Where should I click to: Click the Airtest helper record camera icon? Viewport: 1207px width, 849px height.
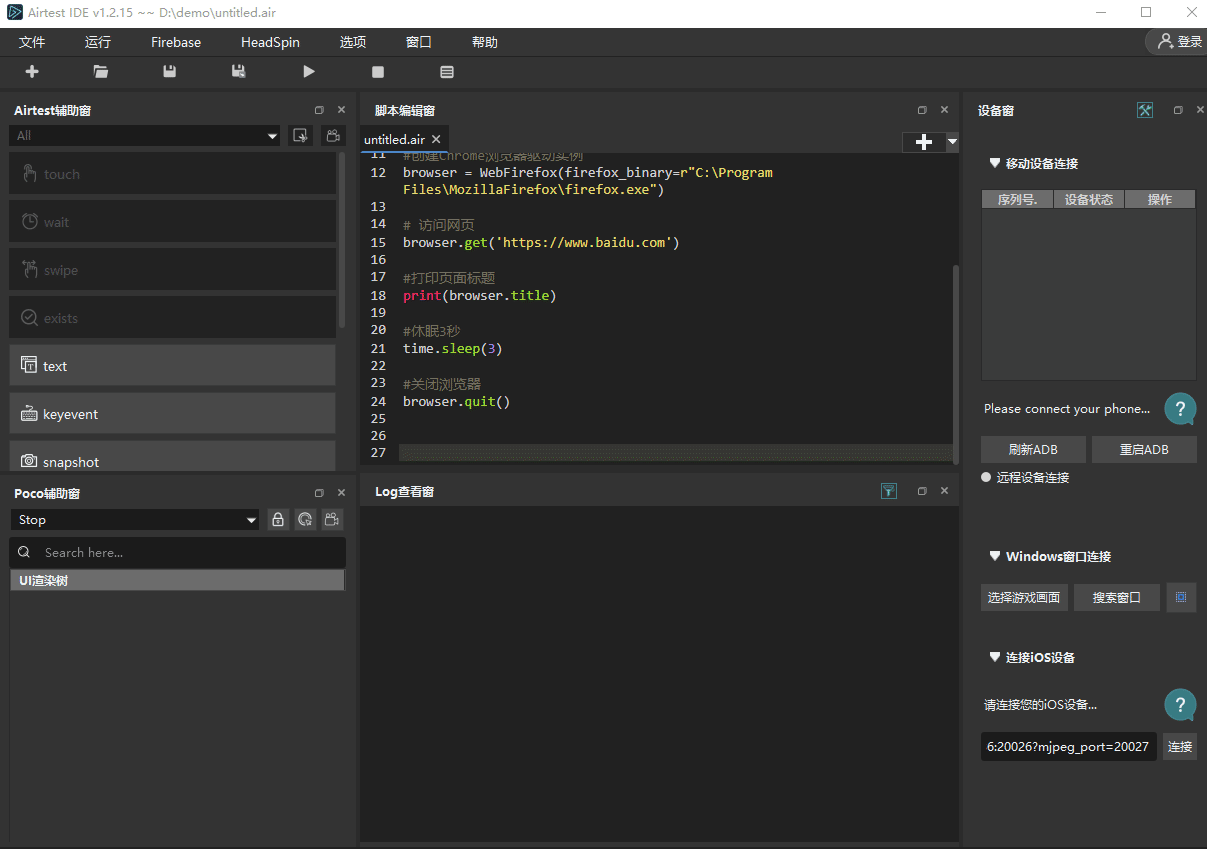coord(331,136)
